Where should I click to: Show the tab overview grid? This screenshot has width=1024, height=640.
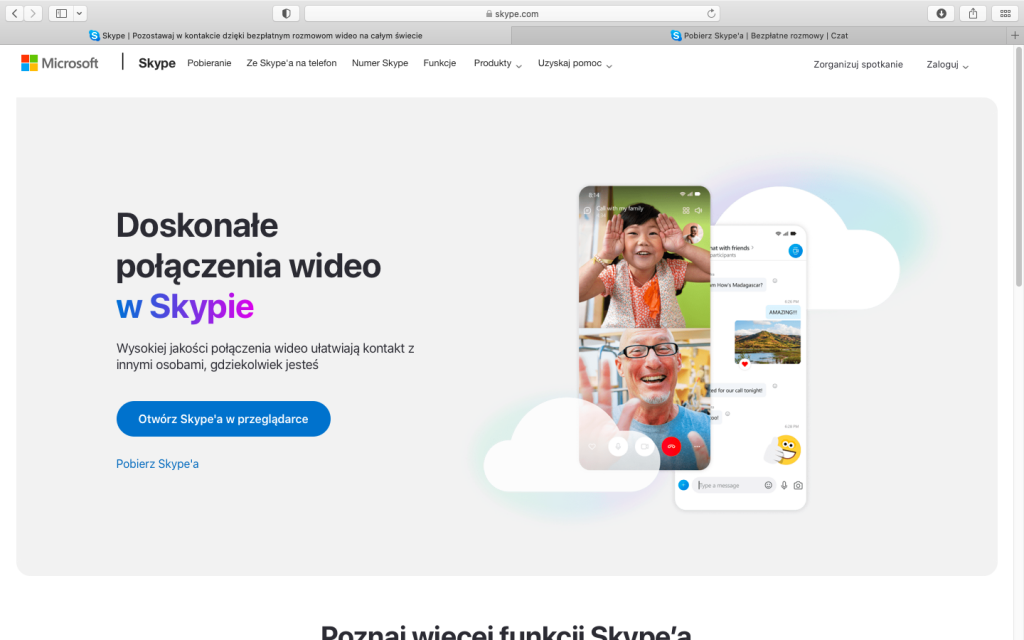coord(1003,13)
